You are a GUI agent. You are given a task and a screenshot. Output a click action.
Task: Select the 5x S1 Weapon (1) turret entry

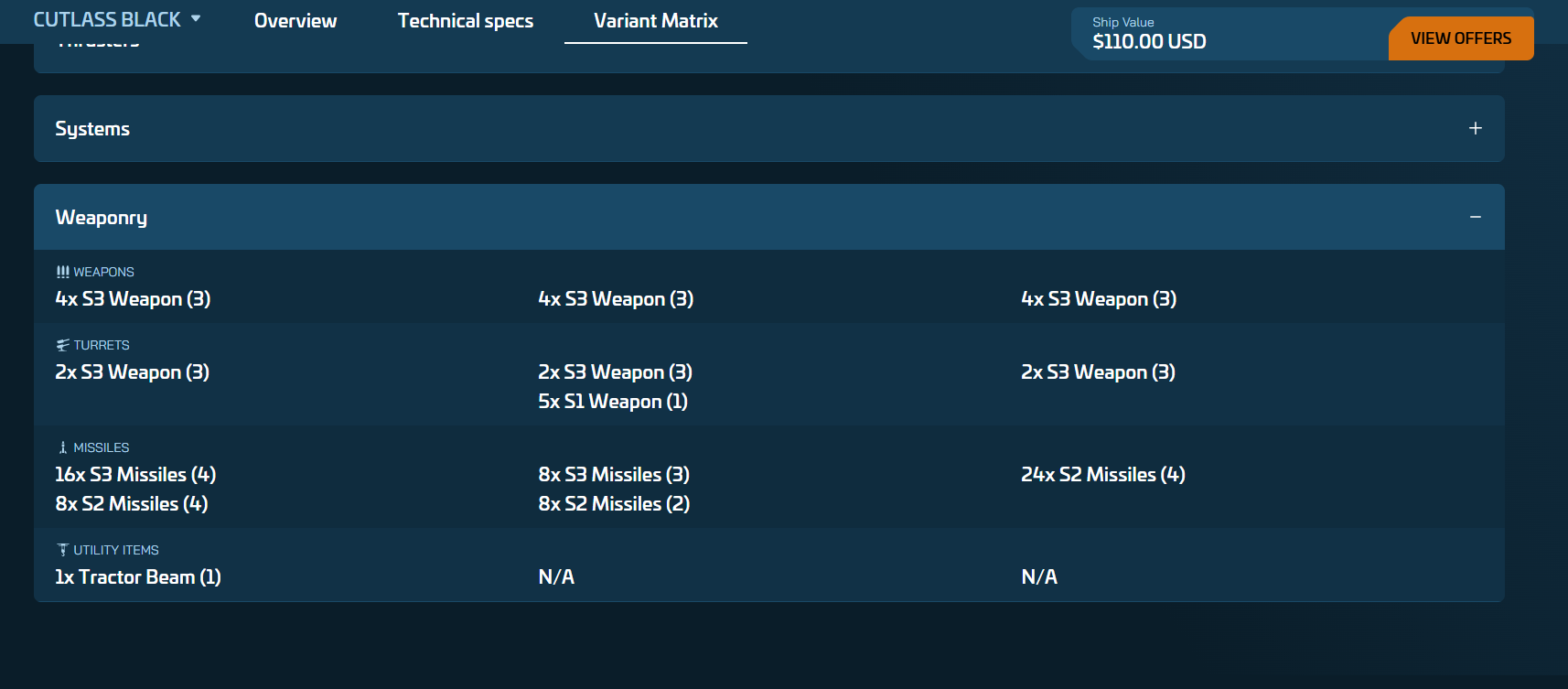[613, 402]
